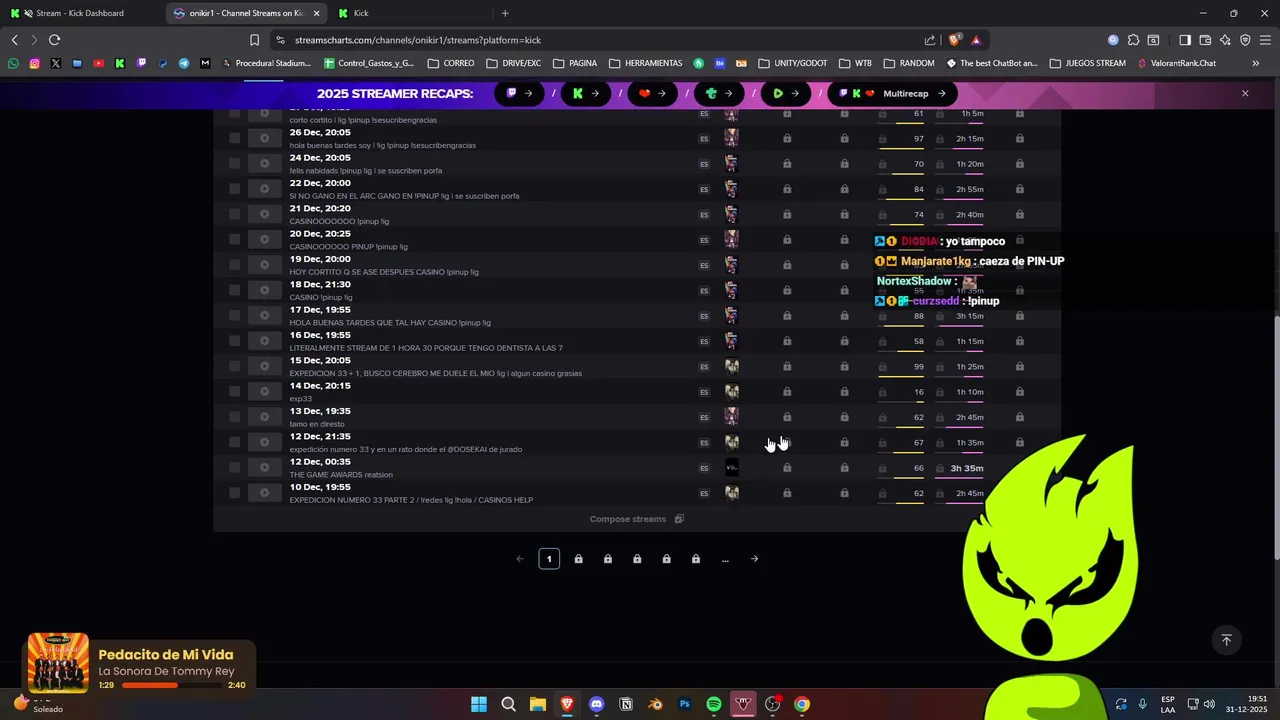
Task: Play icon for 17 Dec, 19:55 stream
Action: (x=264, y=315)
